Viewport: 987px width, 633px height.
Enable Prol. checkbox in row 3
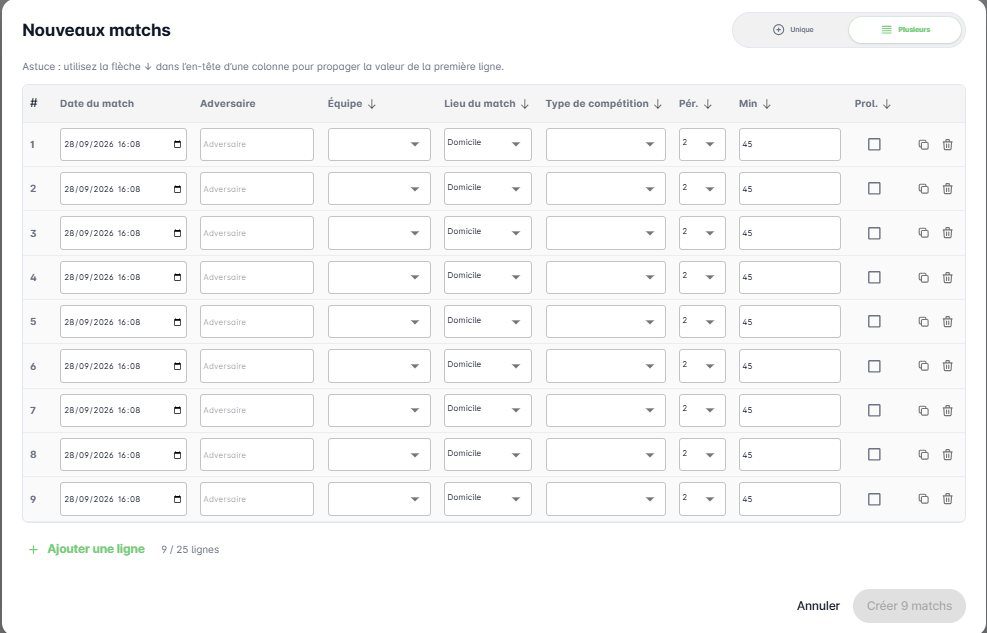point(874,233)
